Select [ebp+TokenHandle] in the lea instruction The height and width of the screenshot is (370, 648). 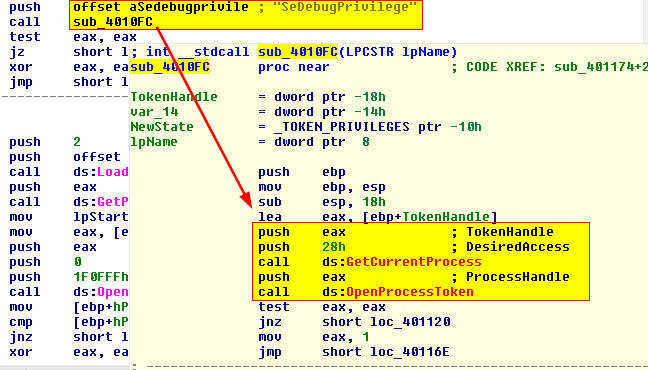pos(430,217)
